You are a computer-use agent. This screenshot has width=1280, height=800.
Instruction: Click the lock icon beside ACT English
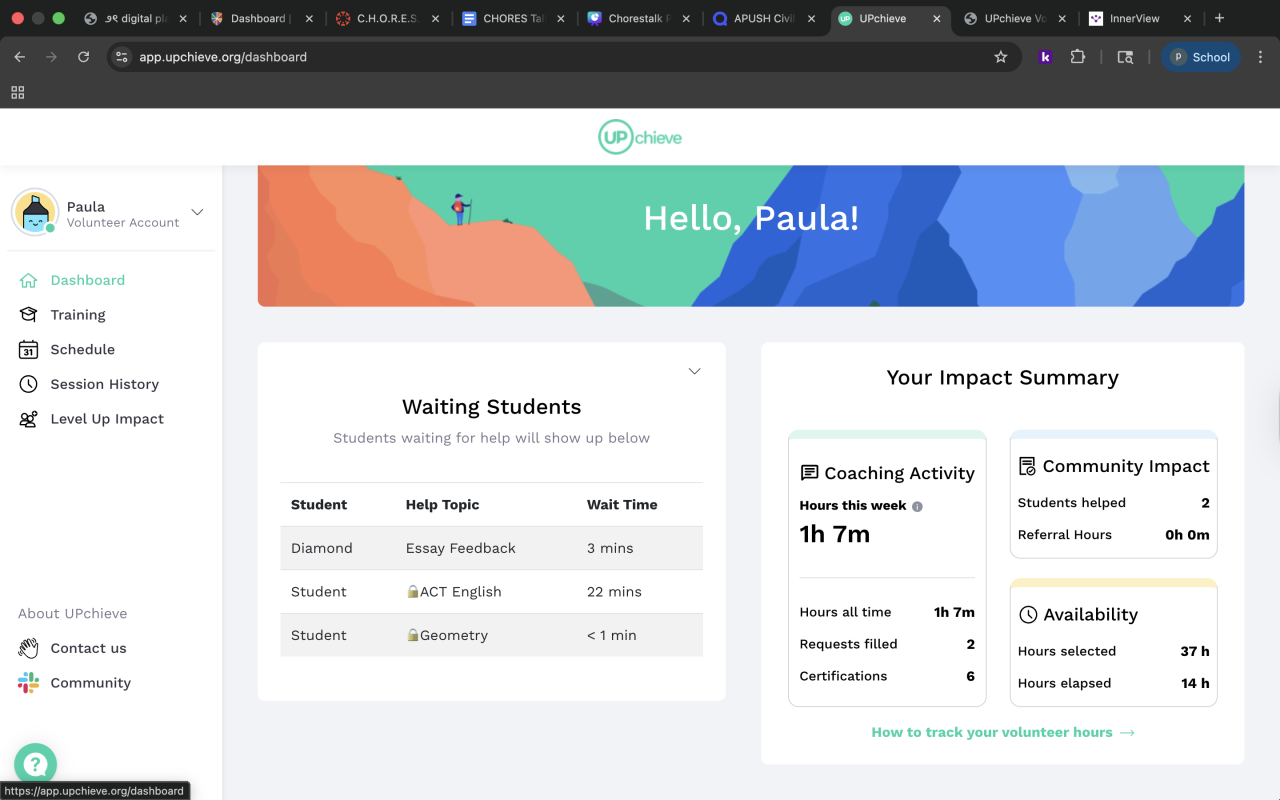coord(412,591)
